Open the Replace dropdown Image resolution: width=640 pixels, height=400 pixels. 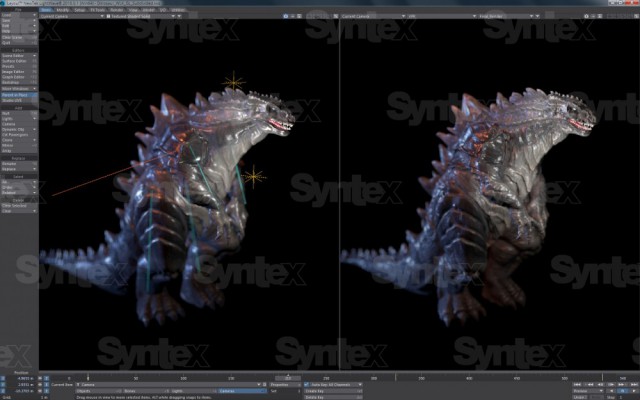[19, 169]
